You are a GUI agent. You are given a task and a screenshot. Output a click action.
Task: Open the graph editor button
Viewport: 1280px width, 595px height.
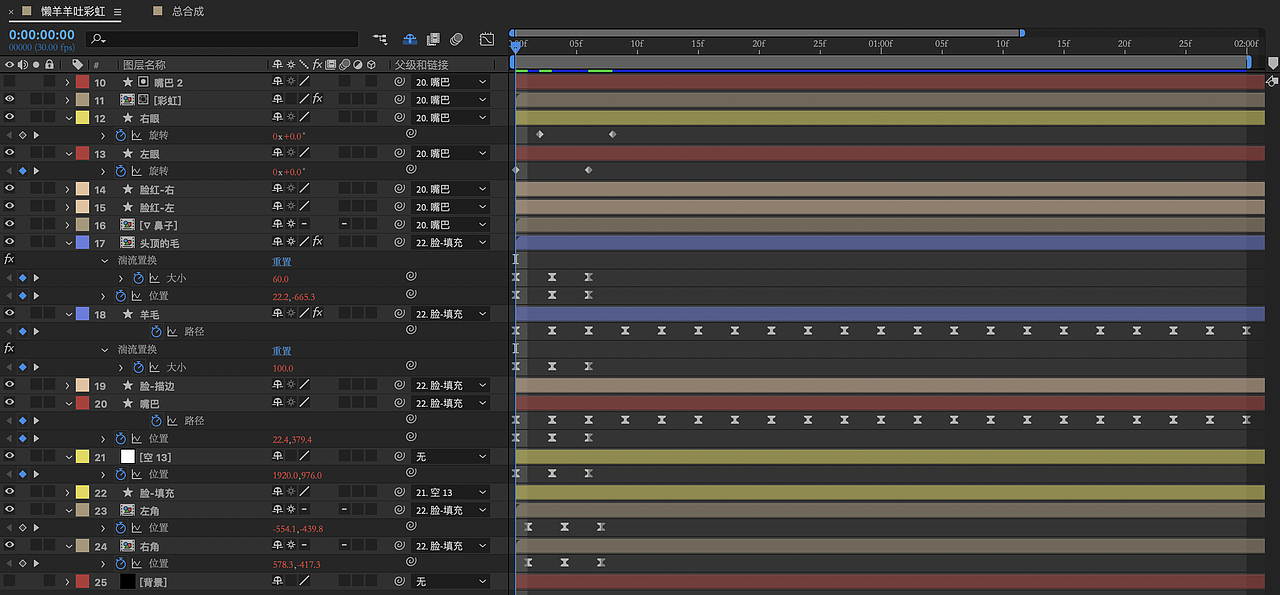click(x=487, y=39)
